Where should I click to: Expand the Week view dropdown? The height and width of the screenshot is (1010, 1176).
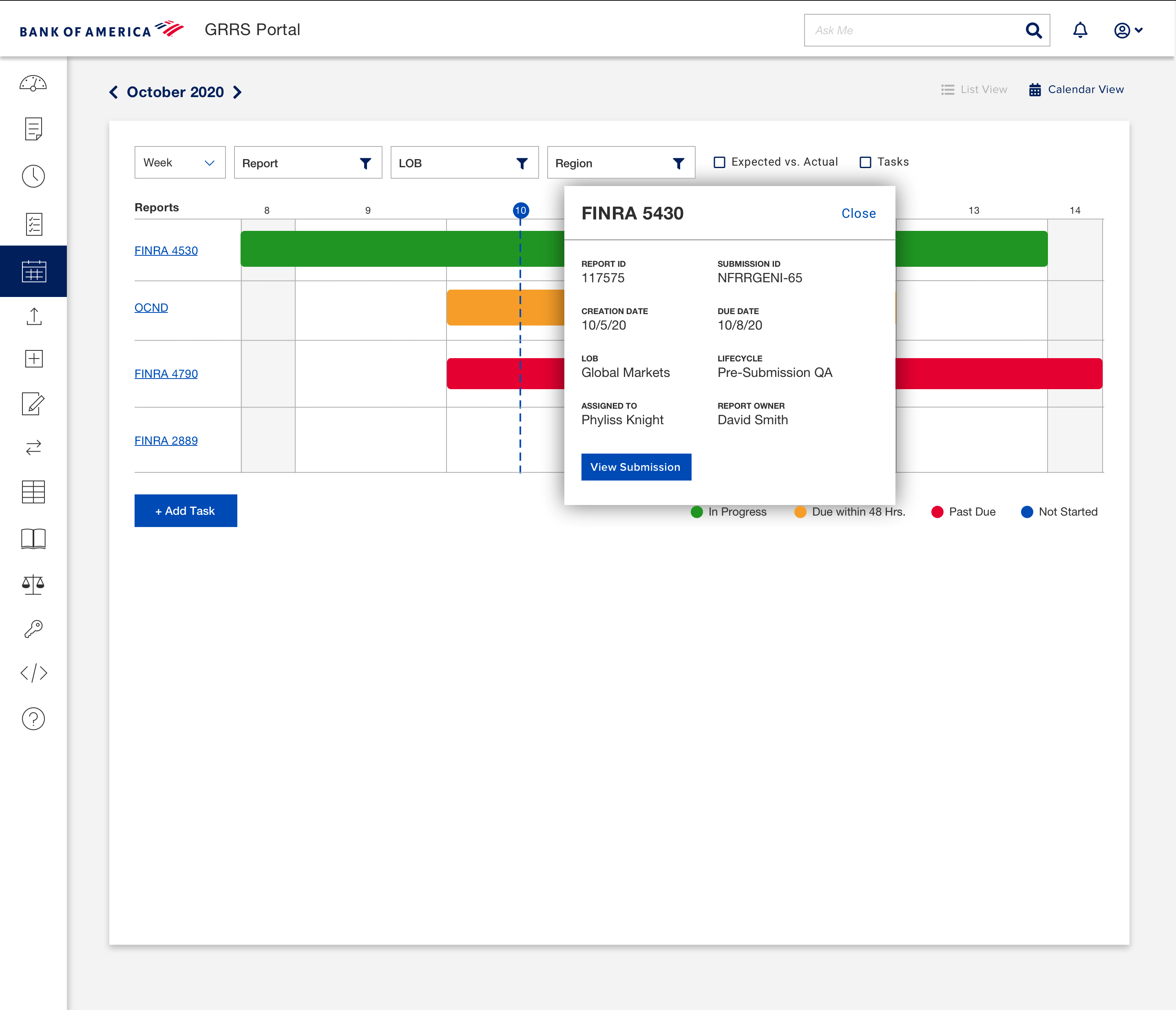179,163
